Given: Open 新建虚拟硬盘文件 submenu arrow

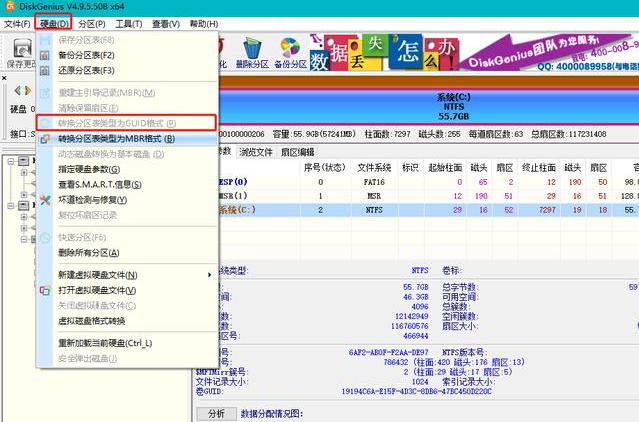Looking at the screenshot, I should coord(209,275).
